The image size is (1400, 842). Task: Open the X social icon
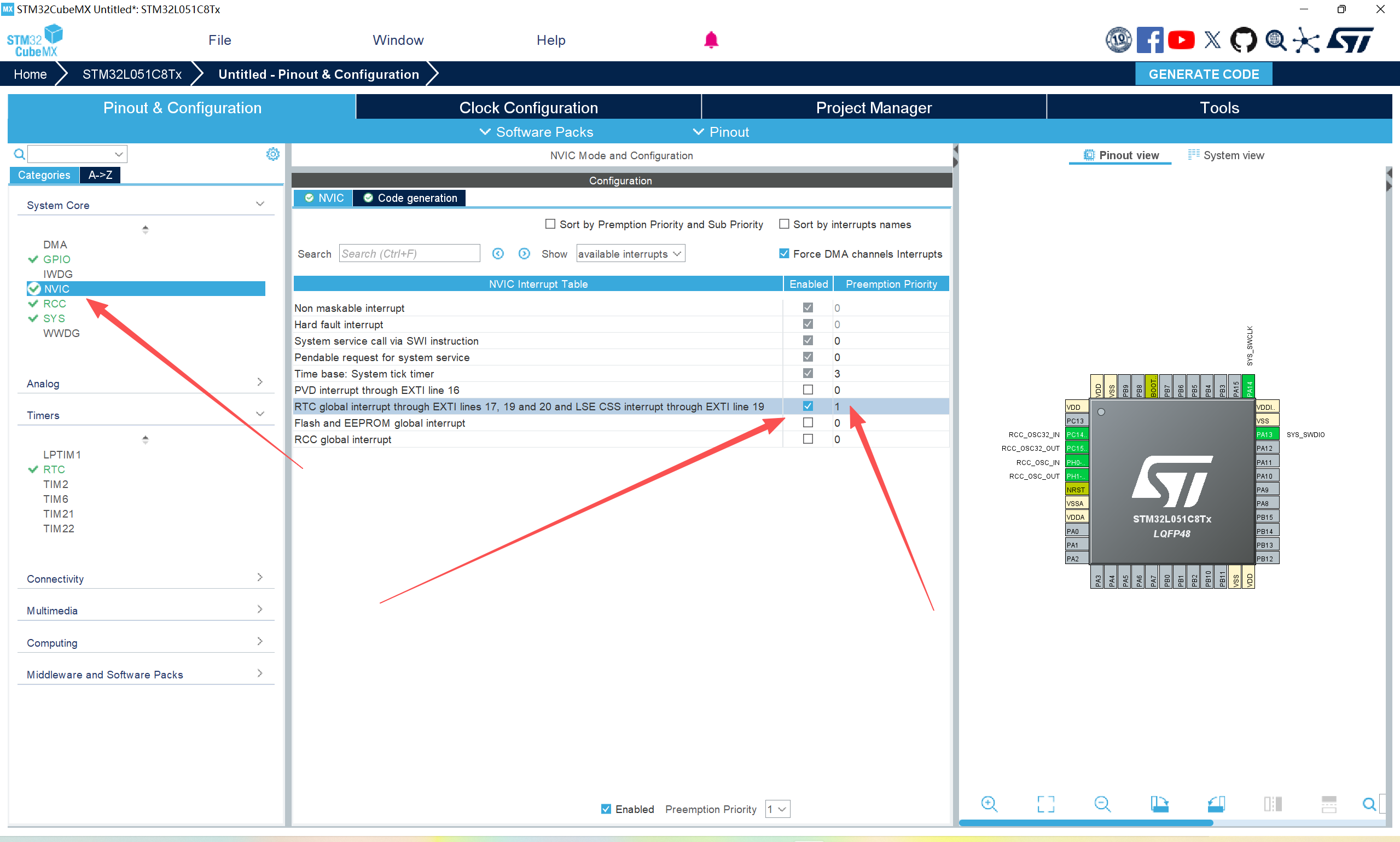(x=1212, y=40)
